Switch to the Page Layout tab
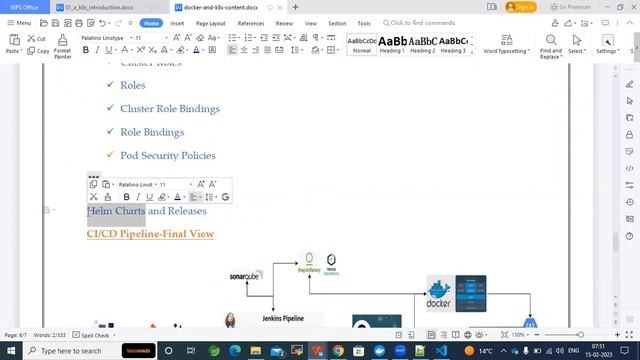 point(211,23)
